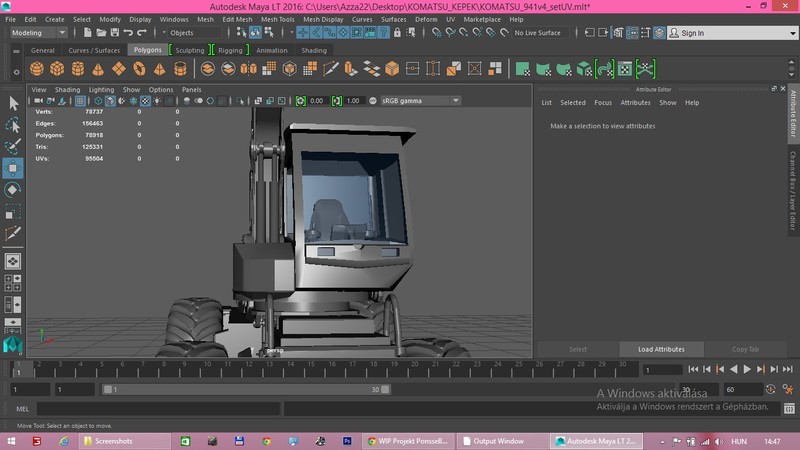Viewport: 800px width, 450px height.
Task: Click the playback range slider bar
Action: (246, 389)
